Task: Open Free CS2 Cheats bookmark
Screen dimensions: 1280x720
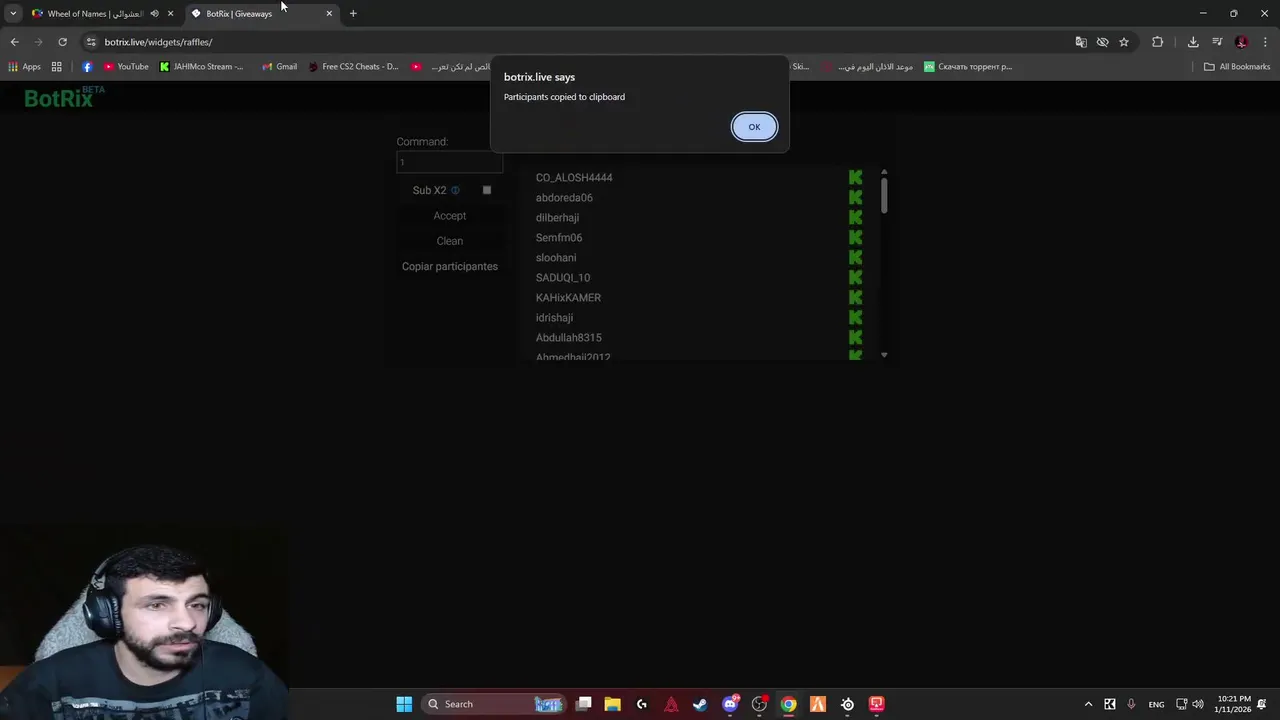Action: (353, 67)
